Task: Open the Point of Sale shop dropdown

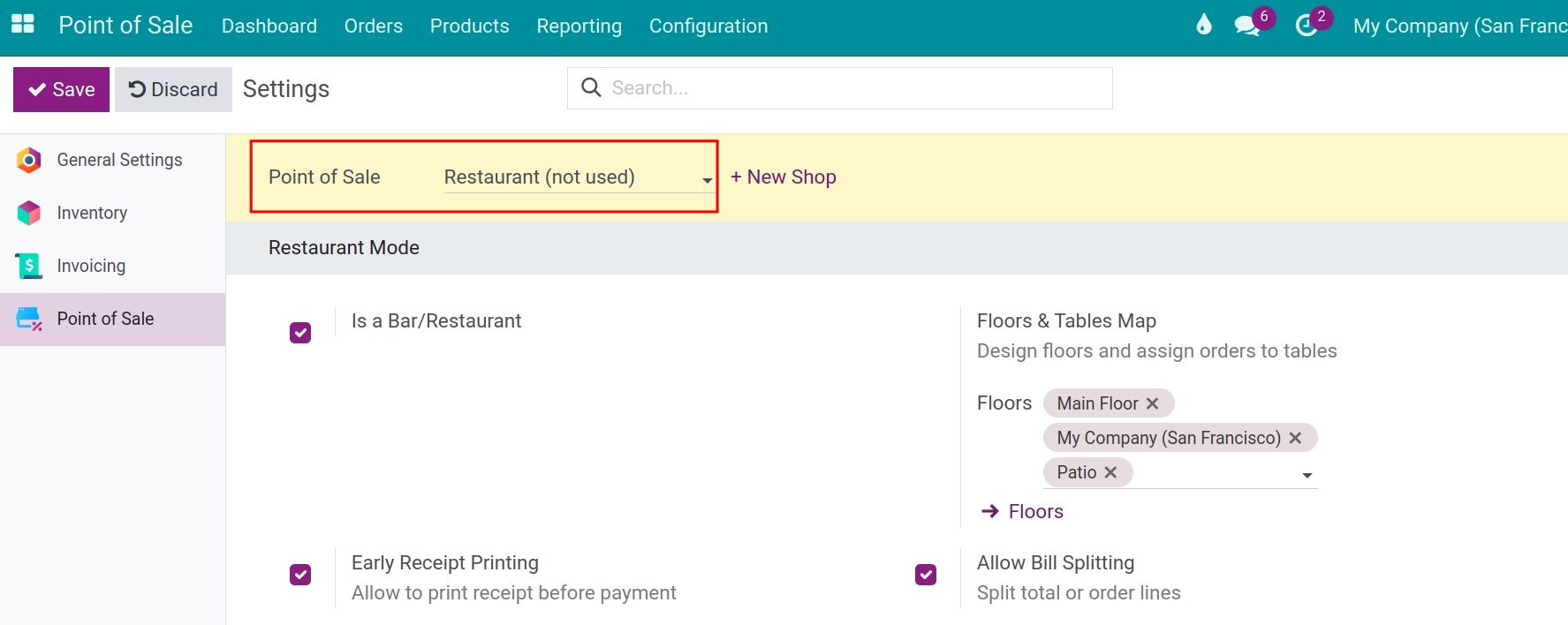Action: point(579,177)
